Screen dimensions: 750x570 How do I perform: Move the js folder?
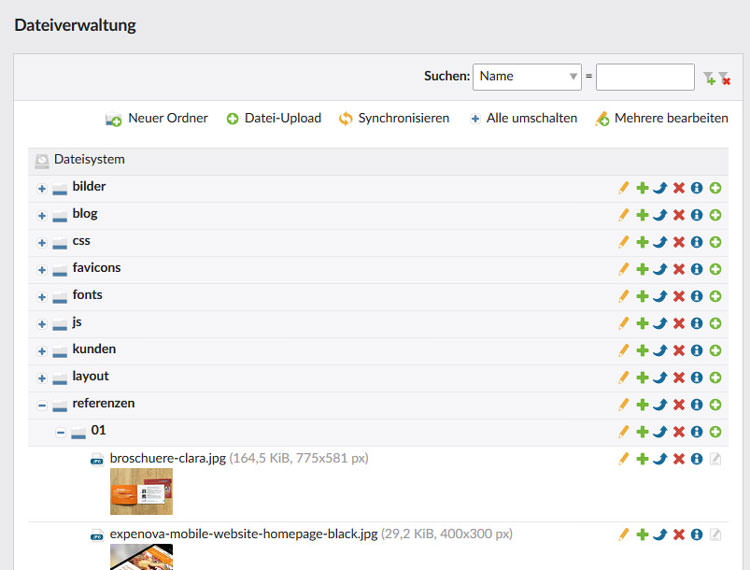point(660,324)
